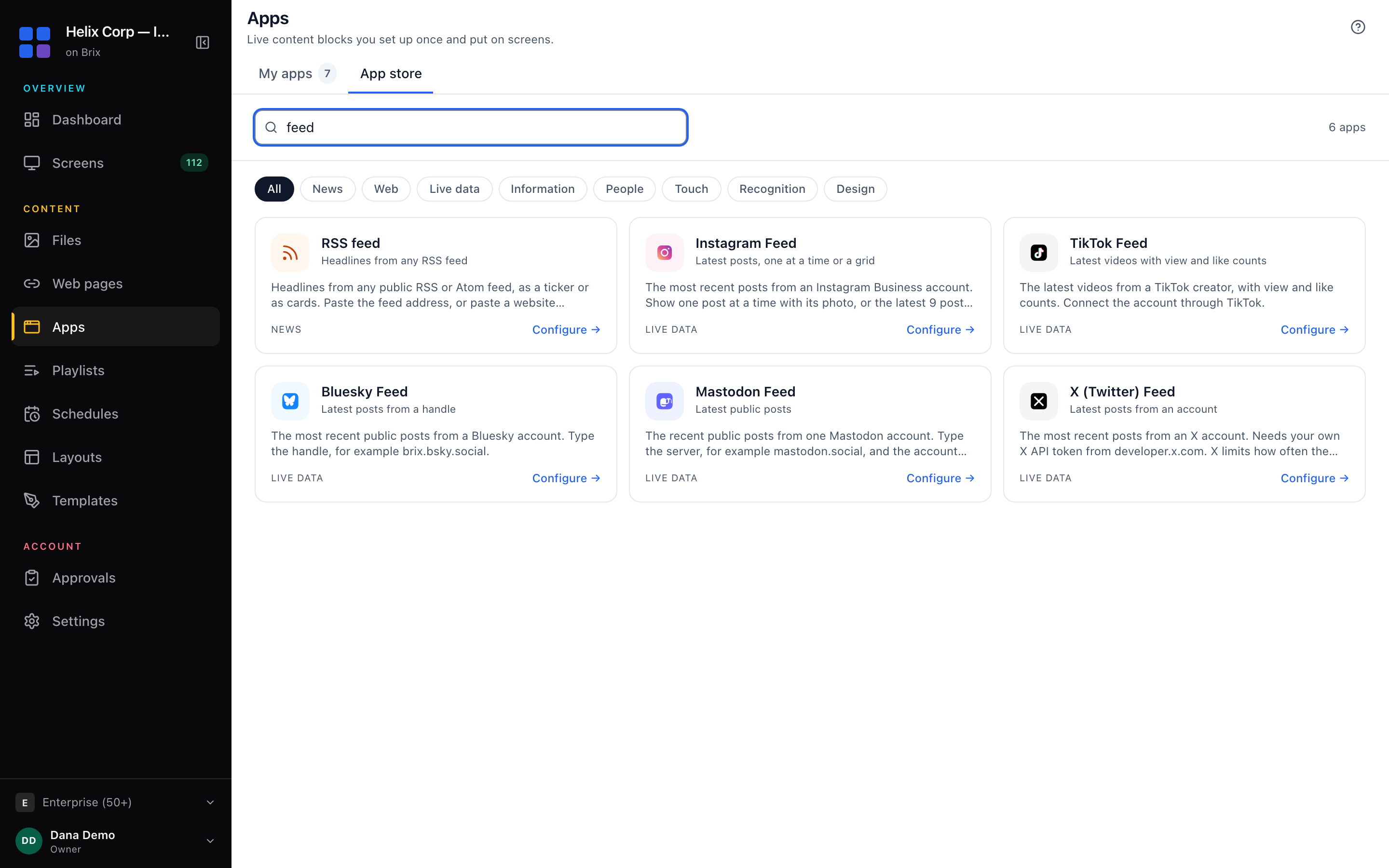
Task: Click the TikTok Feed app icon
Action: [x=1038, y=253]
